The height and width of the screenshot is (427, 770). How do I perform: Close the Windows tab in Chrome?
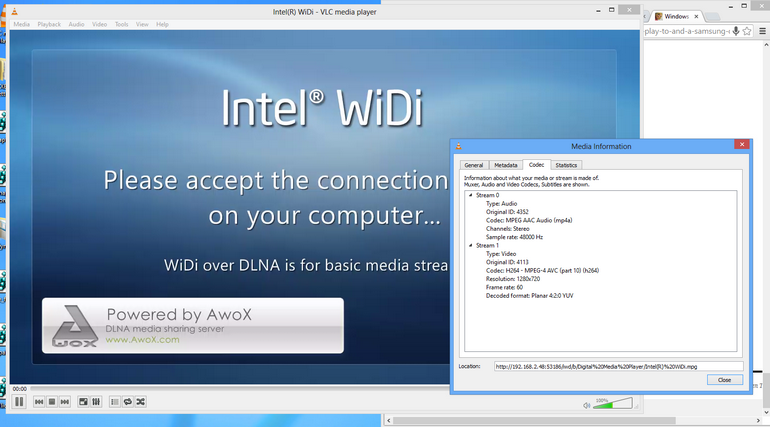696,17
